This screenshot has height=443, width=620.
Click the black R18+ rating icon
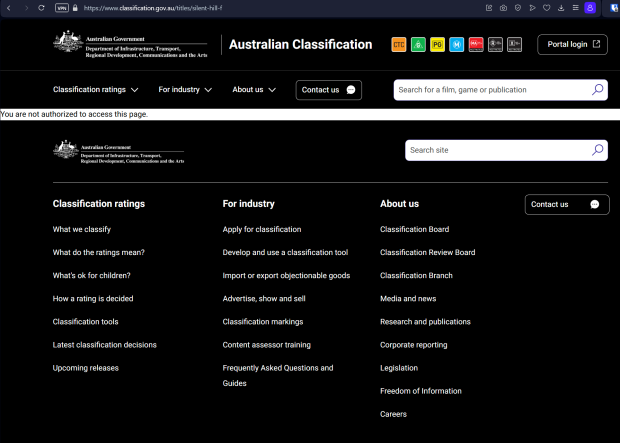(495, 44)
